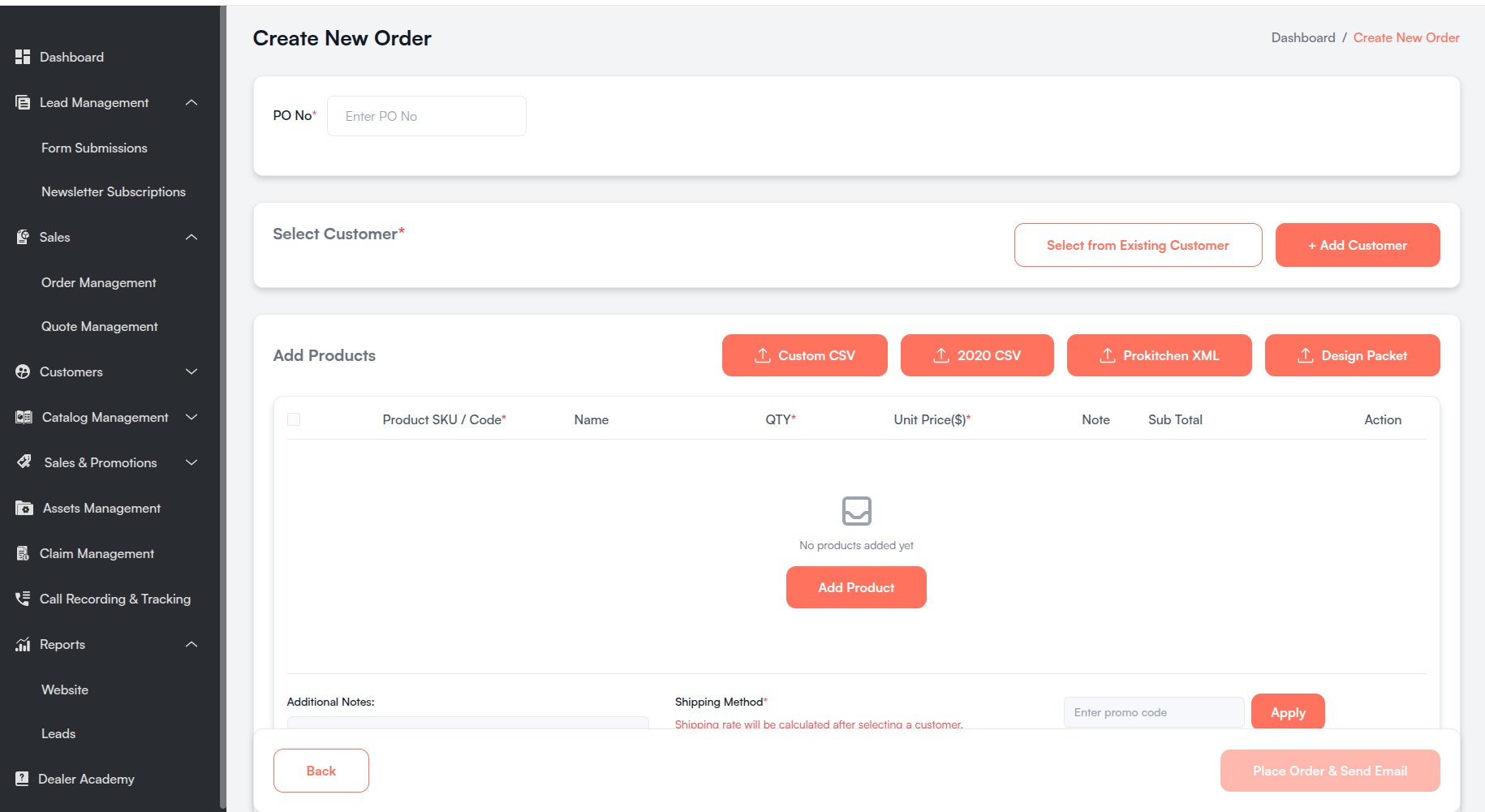Collapse the Reports section chevron

(192, 644)
